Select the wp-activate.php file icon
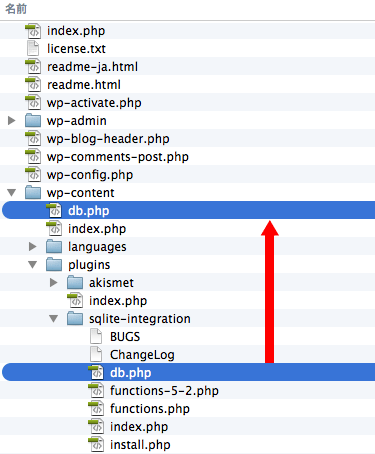375x454 pixels. [x=33, y=103]
